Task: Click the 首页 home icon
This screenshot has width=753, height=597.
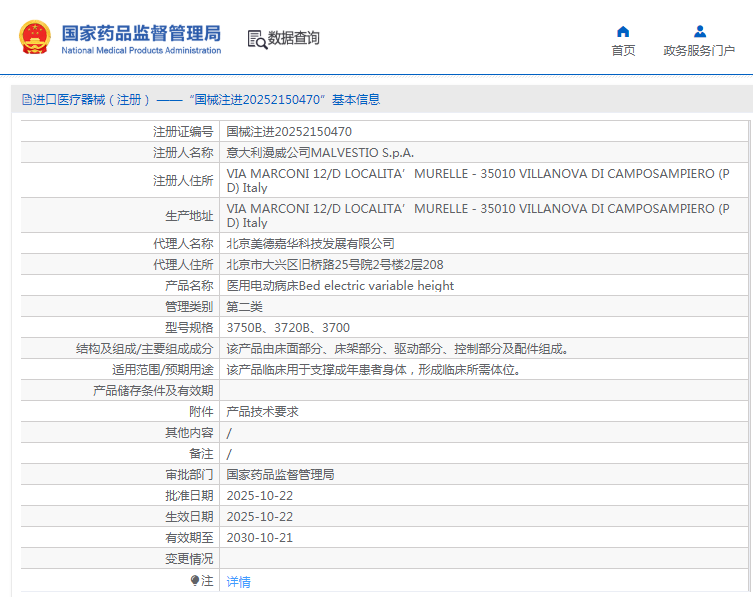Action: (x=623, y=32)
